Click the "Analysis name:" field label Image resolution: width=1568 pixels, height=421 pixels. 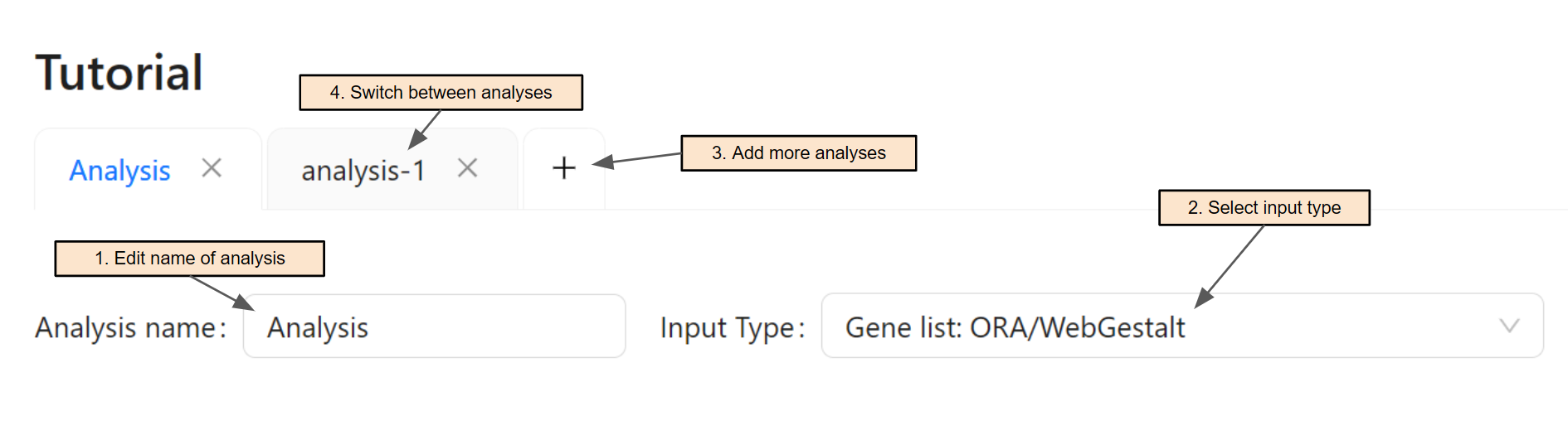131,328
